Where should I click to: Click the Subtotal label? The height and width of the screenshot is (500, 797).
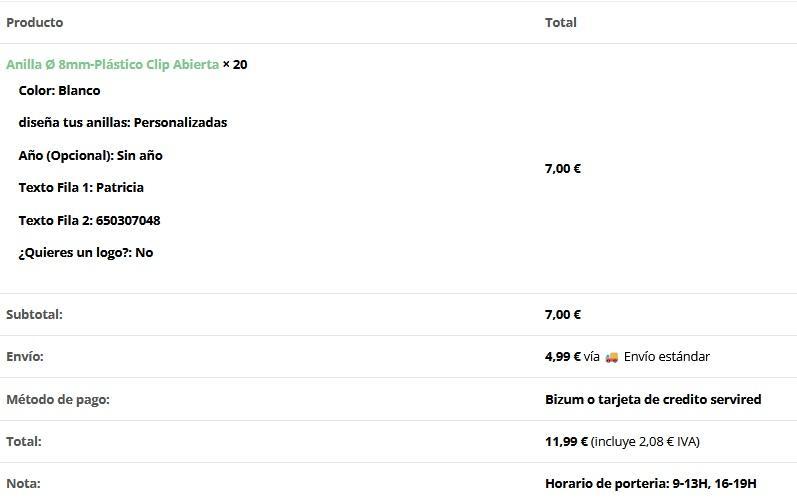tap(34, 315)
